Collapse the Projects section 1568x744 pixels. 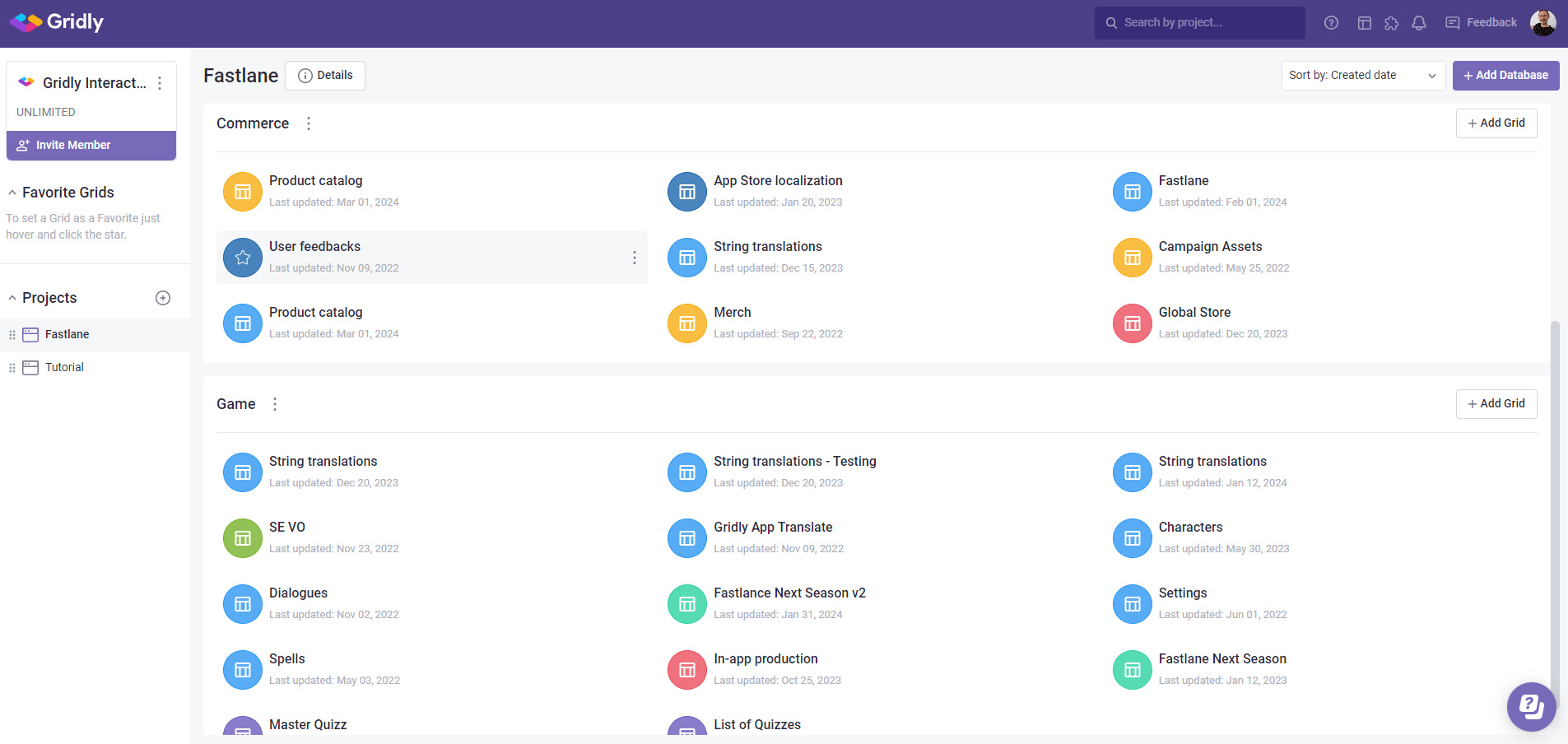coord(12,297)
